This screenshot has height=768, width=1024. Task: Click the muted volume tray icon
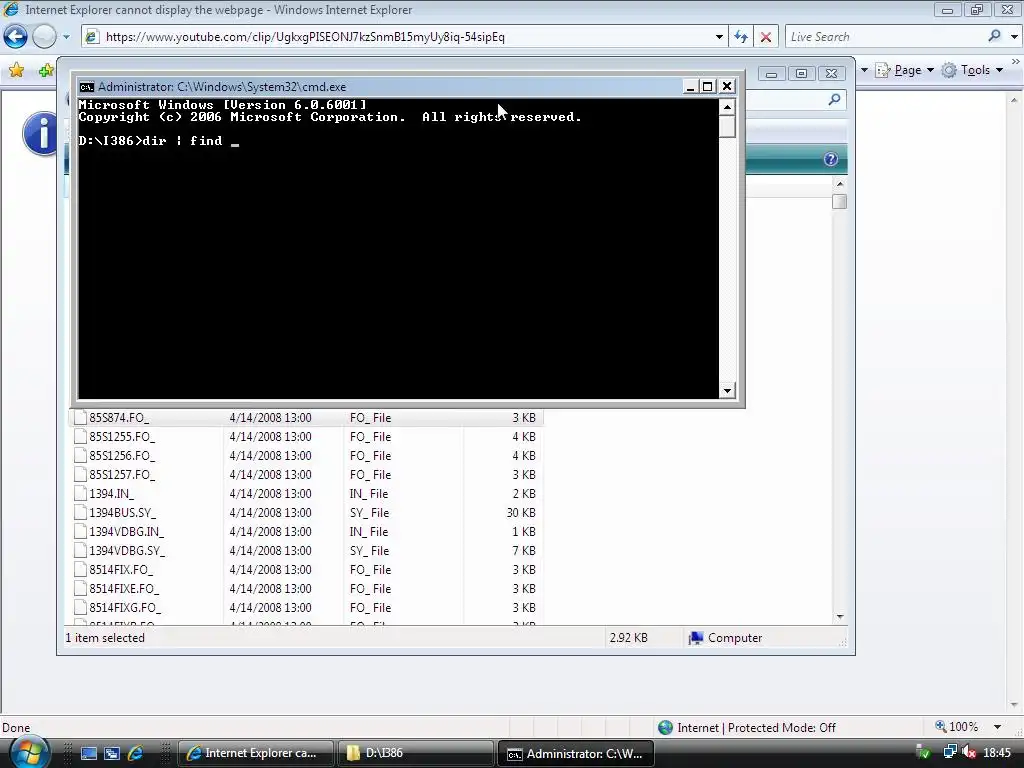[969, 753]
